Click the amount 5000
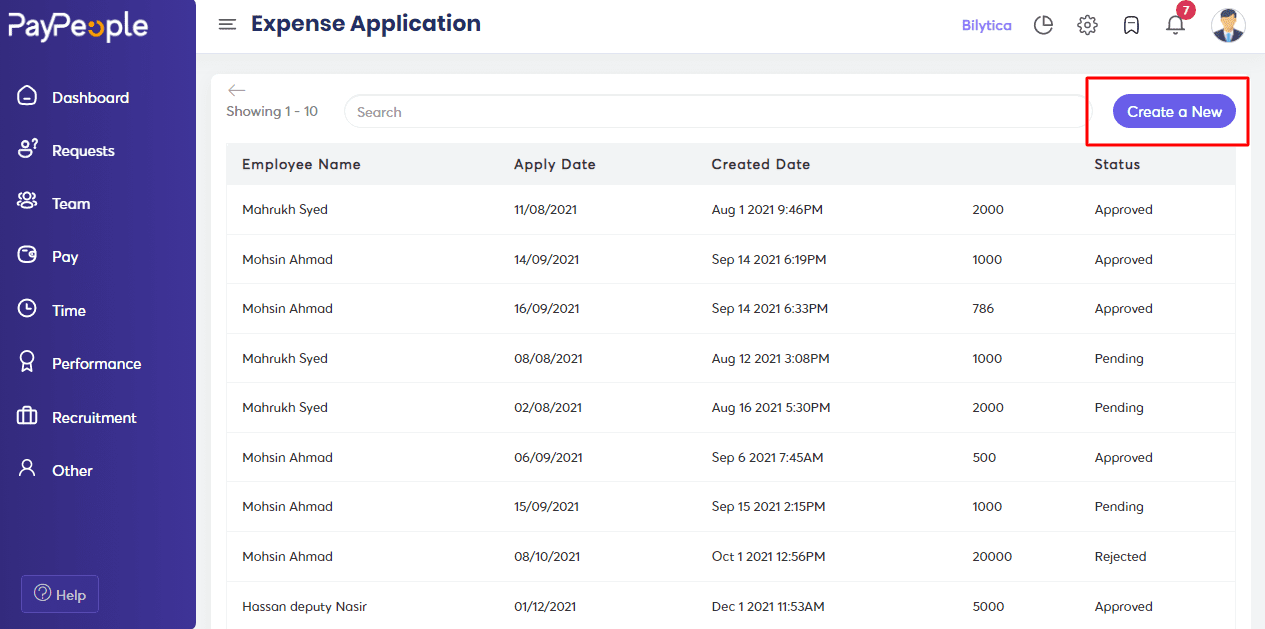Image resolution: width=1265 pixels, height=629 pixels. (988, 606)
